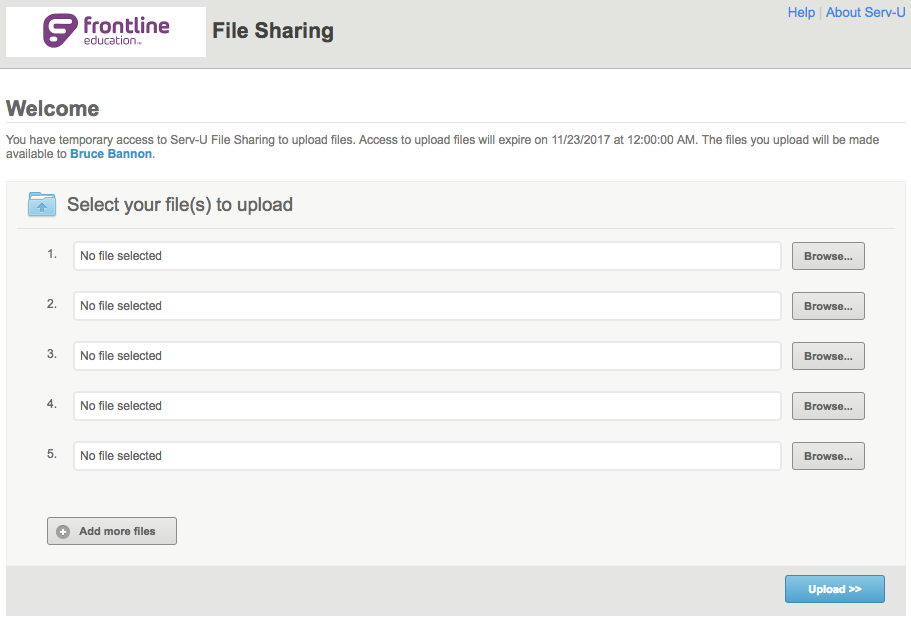The image size is (911, 622).
Task: Click the Upload >> button
Action: (x=834, y=589)
